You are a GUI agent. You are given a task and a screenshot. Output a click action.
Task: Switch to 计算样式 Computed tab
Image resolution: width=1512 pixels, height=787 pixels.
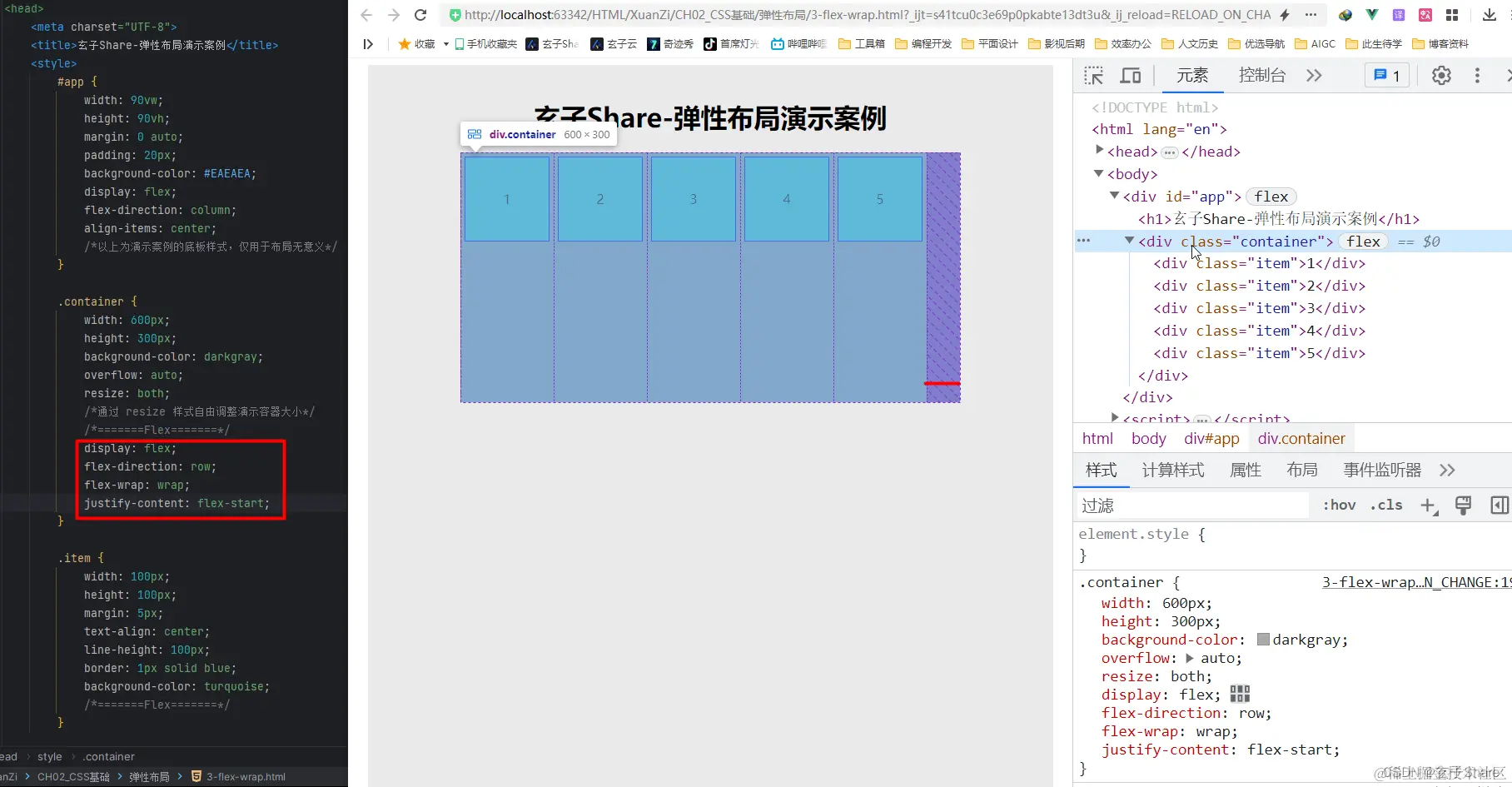pyautogui.click(x=1173, y=471)
